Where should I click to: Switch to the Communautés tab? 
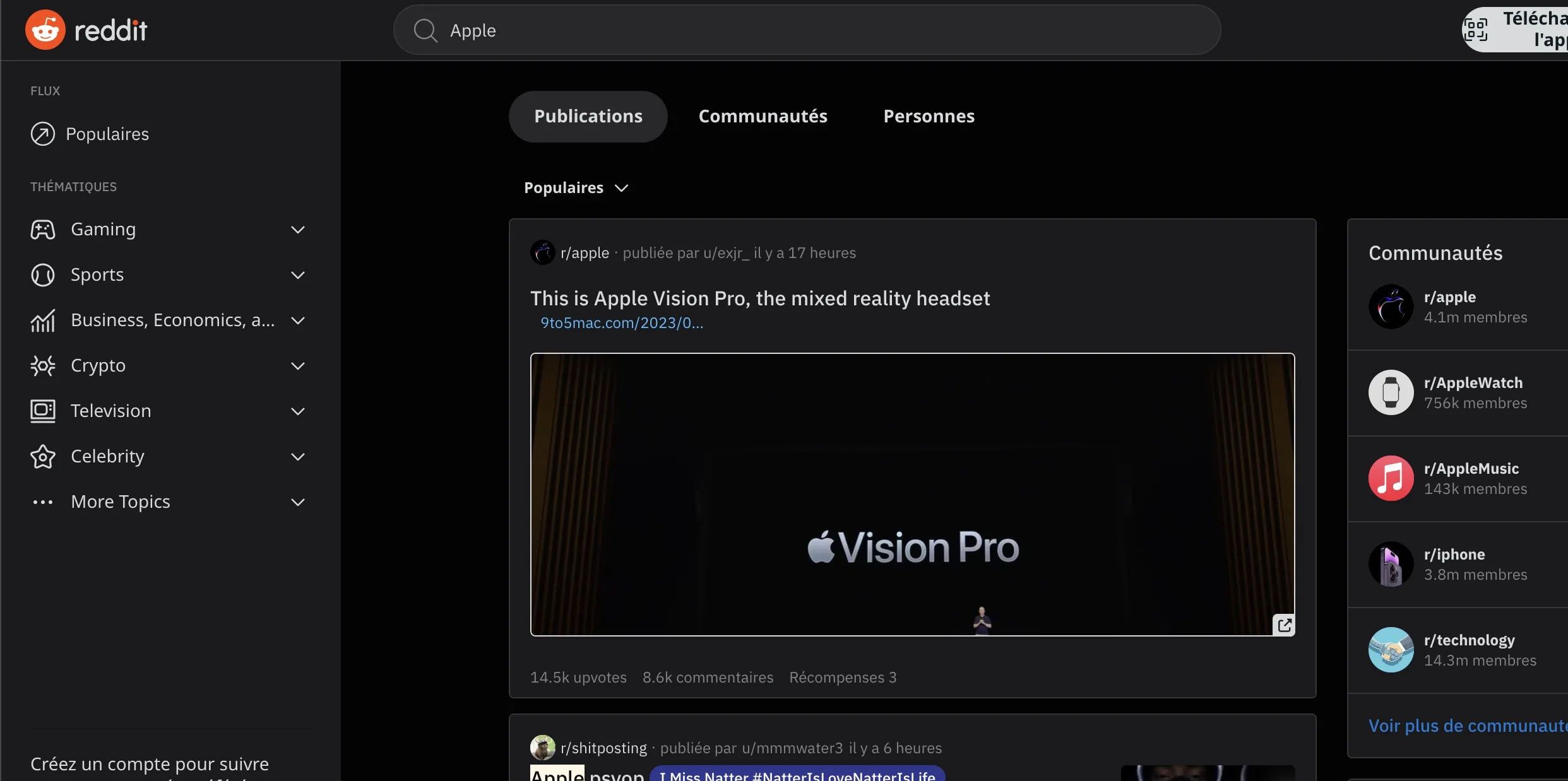tap(763, 116)
